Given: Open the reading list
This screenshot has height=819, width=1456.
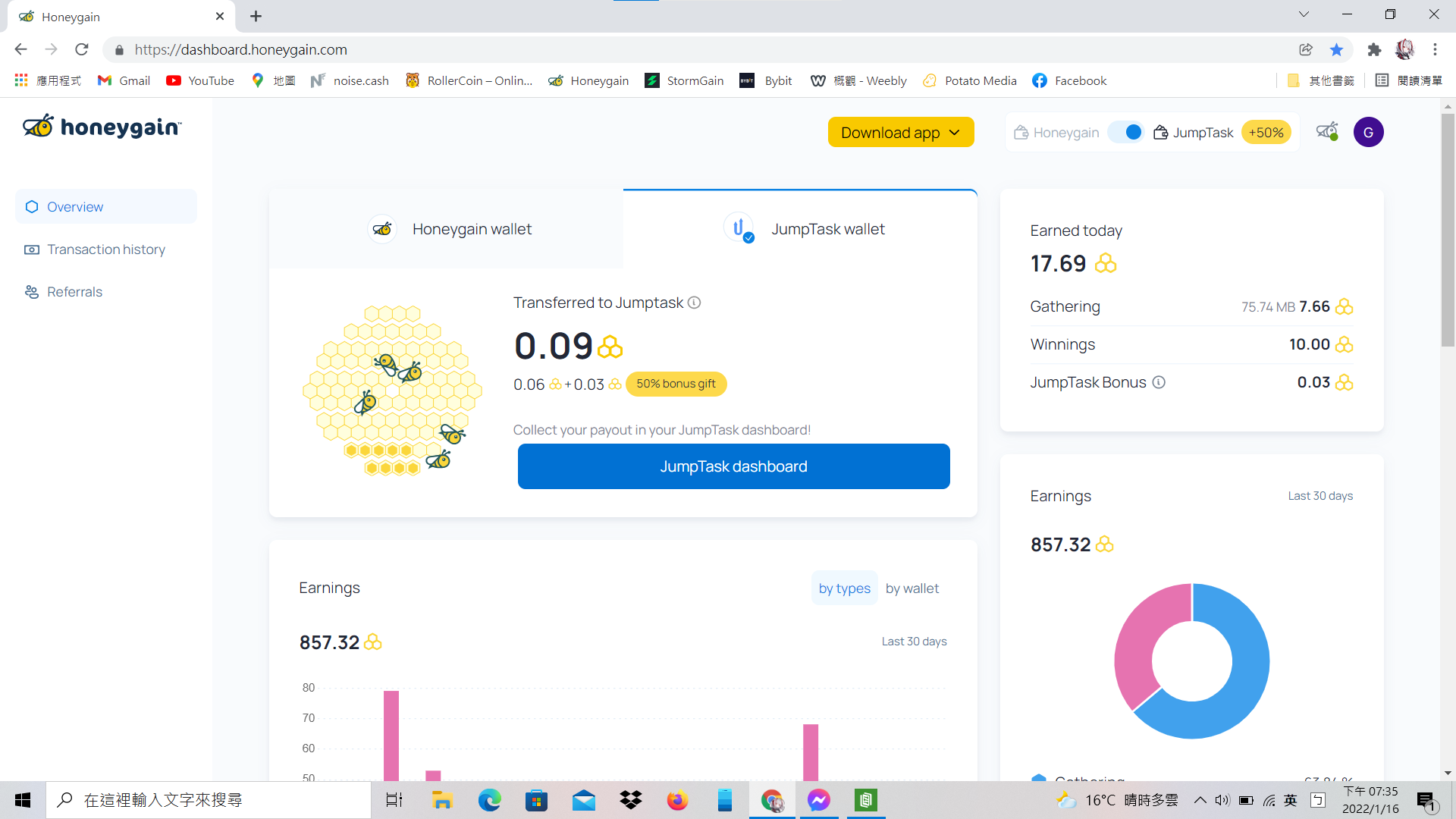Looking at the screenshot, I should click(x=1409, y=80).
